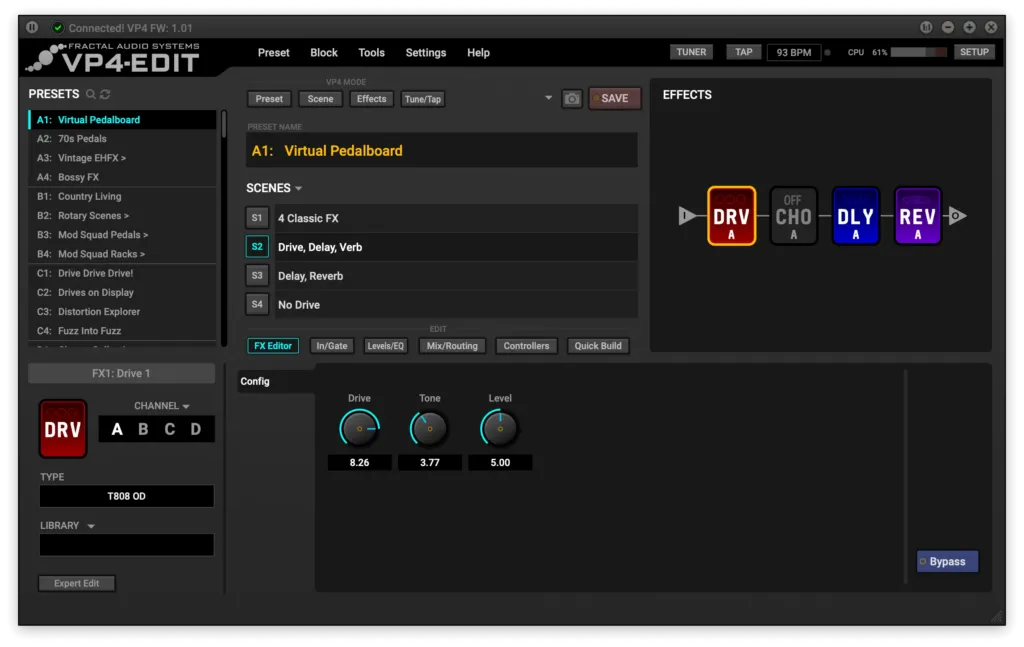Click the presets search magnifier icon
1024x647 pixels.
click(x=91, y=94)
